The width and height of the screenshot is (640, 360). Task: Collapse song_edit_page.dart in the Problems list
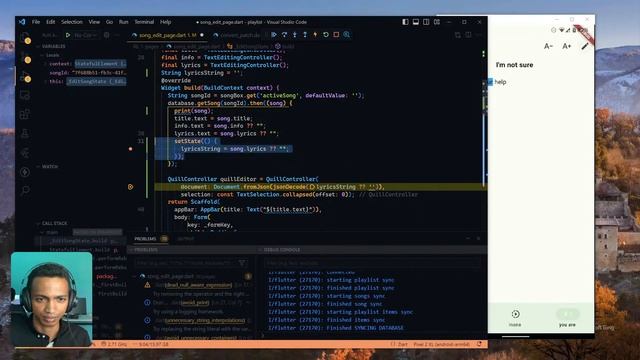[x=135, y=276]
